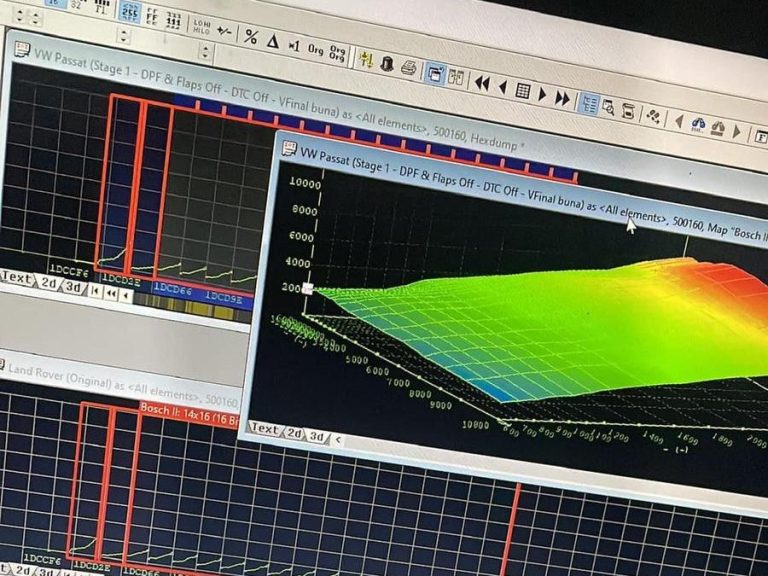Switch Passat 3D map window to Text tab
This screenshot has height=576, width=768.
tap(265, 429)
